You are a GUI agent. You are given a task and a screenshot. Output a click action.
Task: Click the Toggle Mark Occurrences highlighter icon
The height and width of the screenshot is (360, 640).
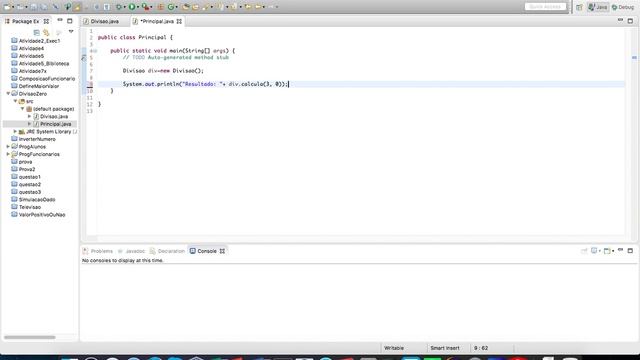pos(77,7)
